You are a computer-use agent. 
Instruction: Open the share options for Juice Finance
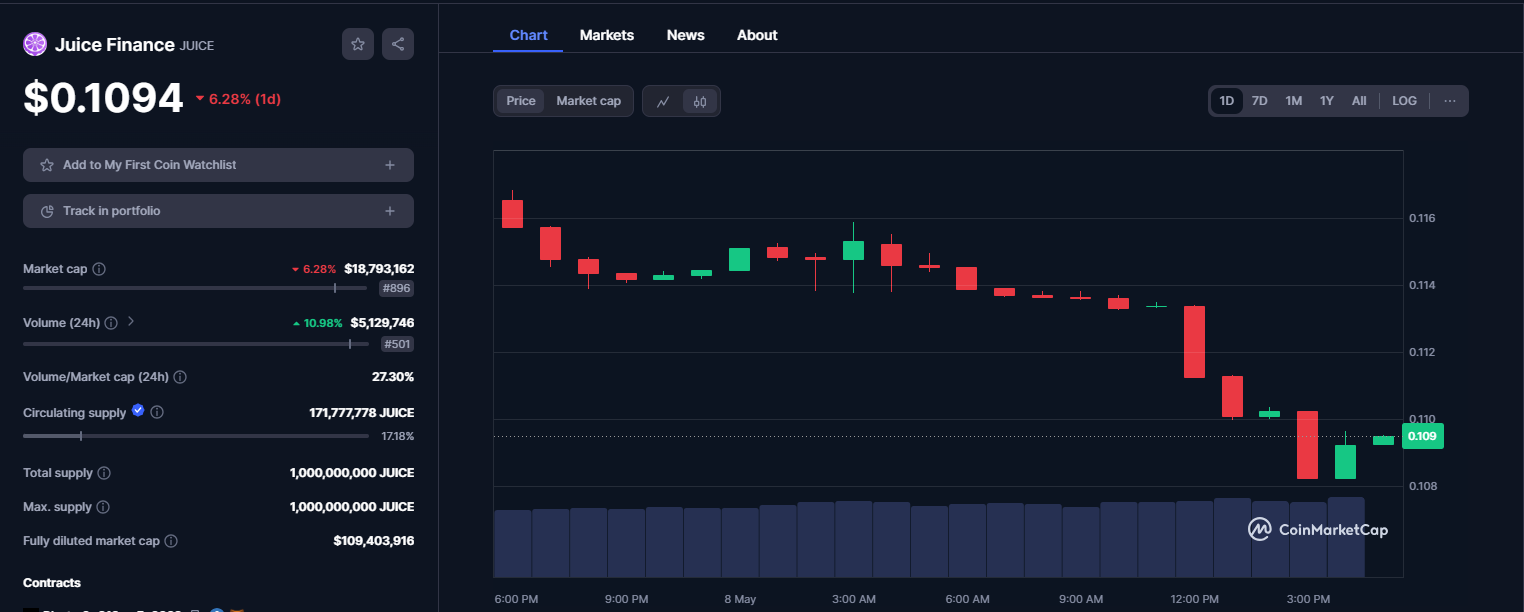(x=397, y=44)
